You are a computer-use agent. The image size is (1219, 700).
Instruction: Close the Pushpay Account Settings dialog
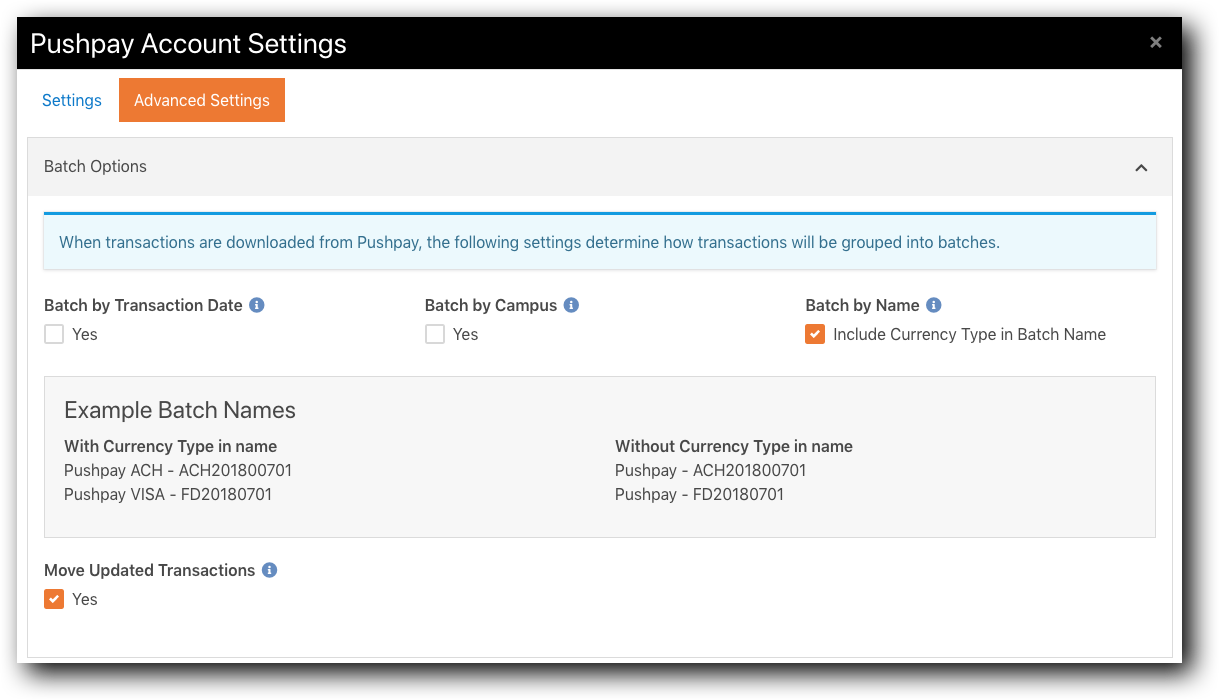(x=1155, y=42)
